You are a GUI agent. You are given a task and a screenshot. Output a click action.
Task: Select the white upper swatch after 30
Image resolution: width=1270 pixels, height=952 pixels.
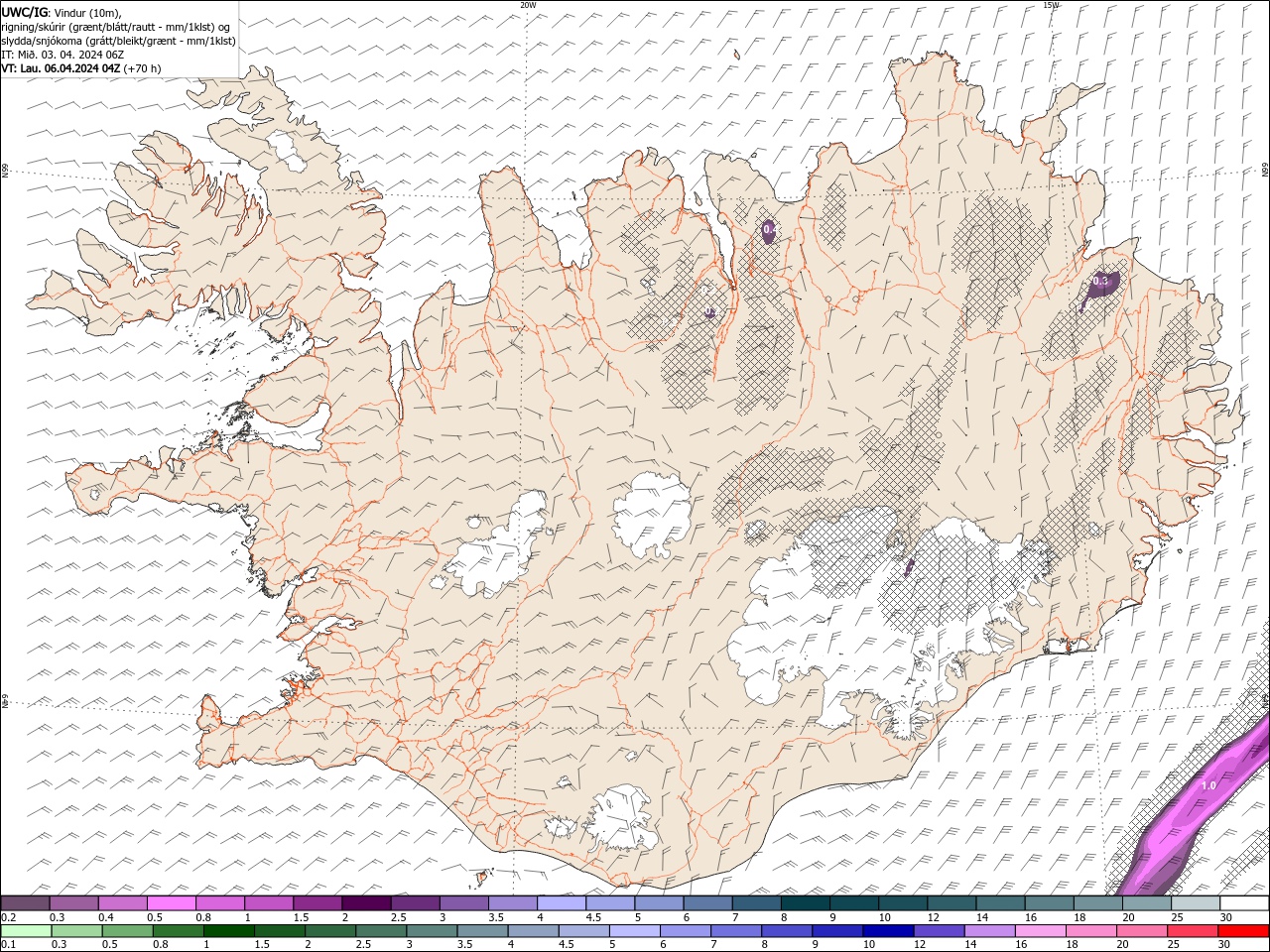click(1244, 903)
